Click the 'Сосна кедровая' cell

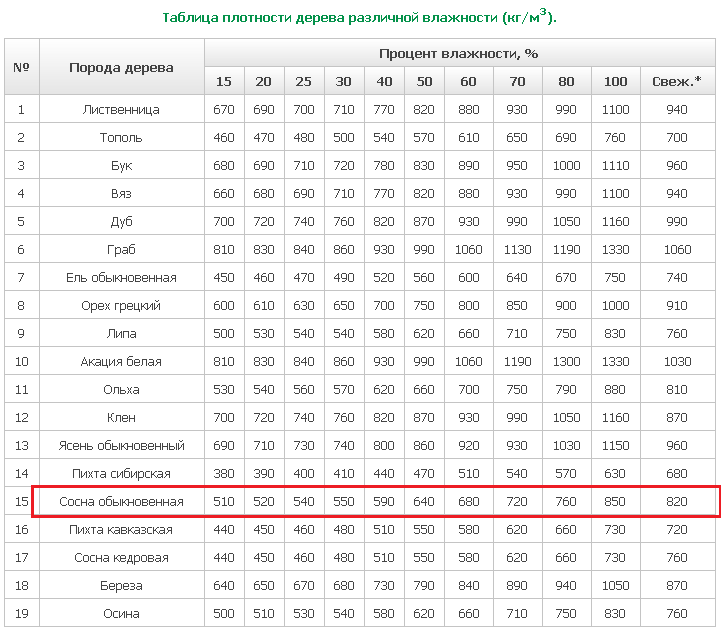coord(122,557)
